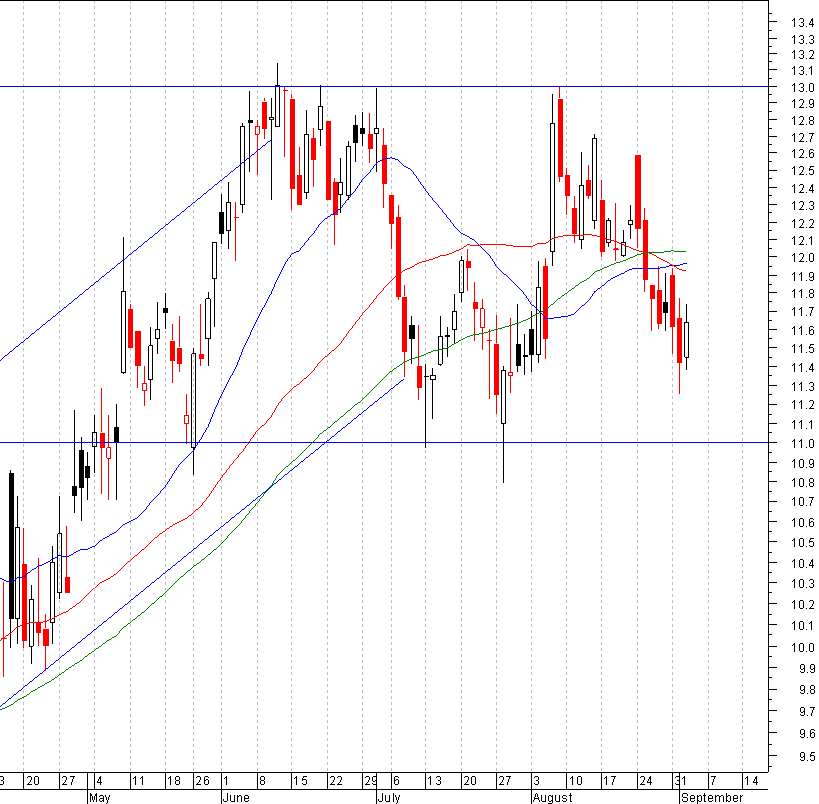Select the 12.8 price axis label
Screen dimensions: 819x804
[x=802, y=121]
